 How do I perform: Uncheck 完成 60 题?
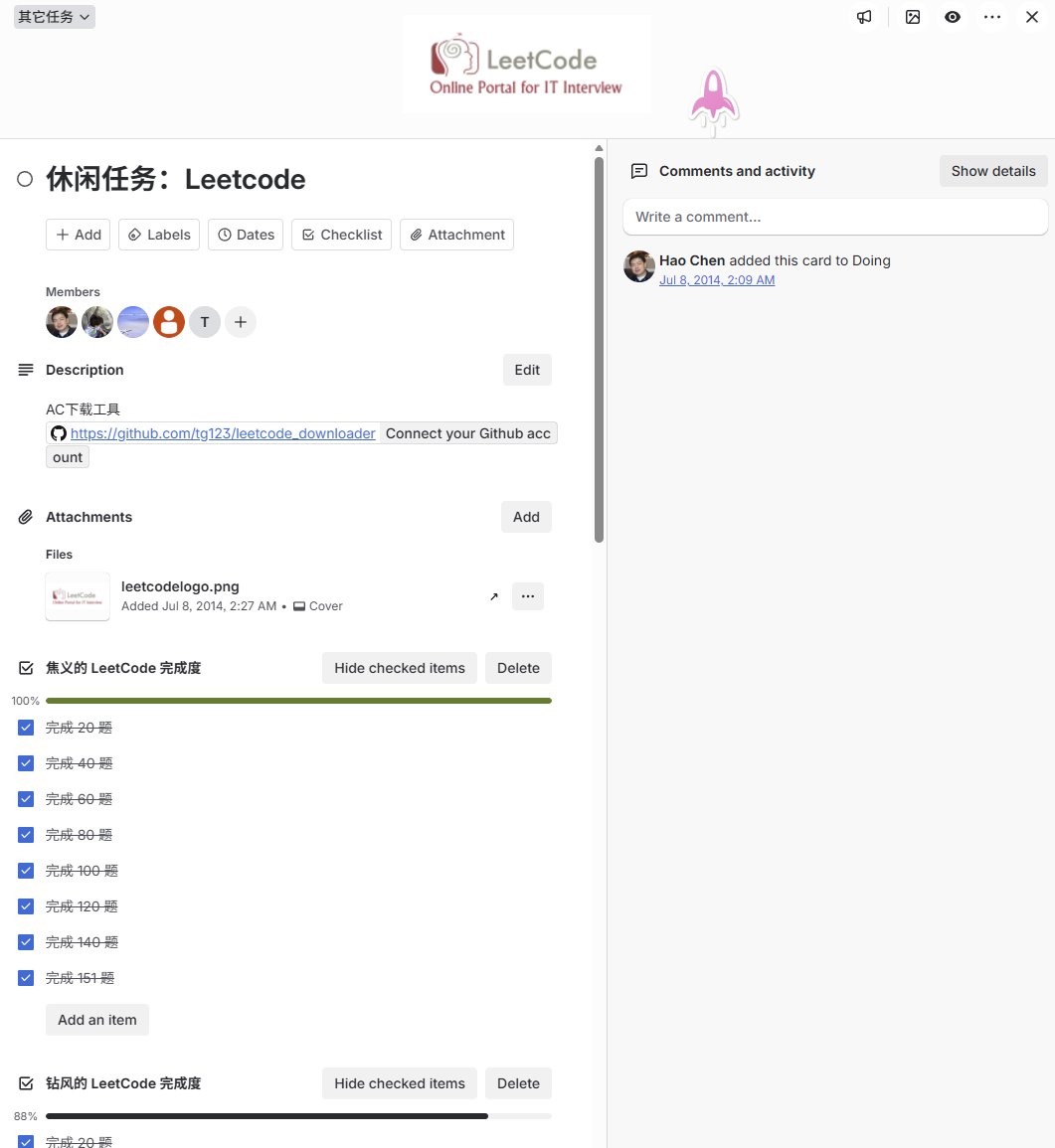(x=26, y=799)
